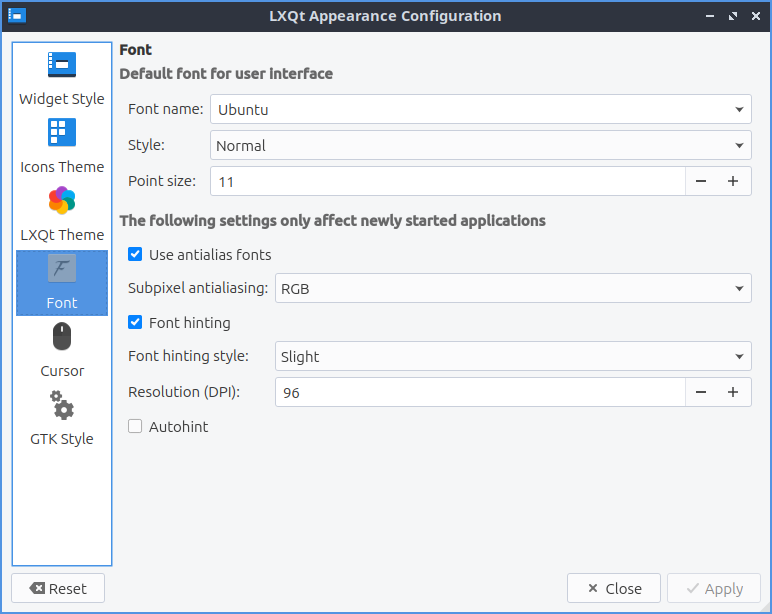The width and height of the screenshot is (772, 614).
Task: Increase Point size with plus button
Action: (733, 181)
